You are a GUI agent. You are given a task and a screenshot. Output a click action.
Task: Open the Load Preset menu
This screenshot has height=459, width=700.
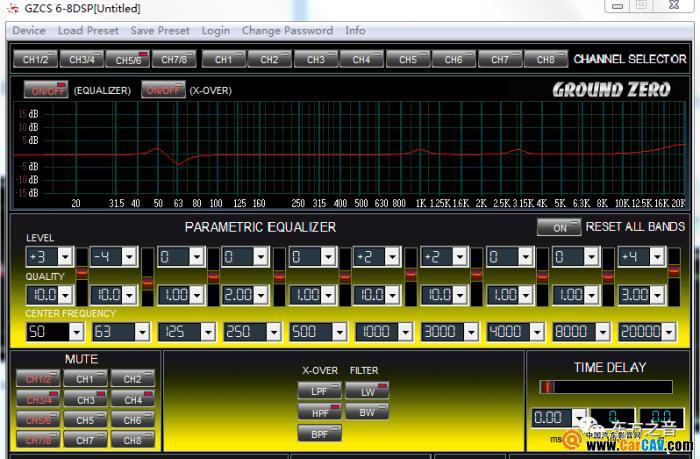tap(88, 30)
